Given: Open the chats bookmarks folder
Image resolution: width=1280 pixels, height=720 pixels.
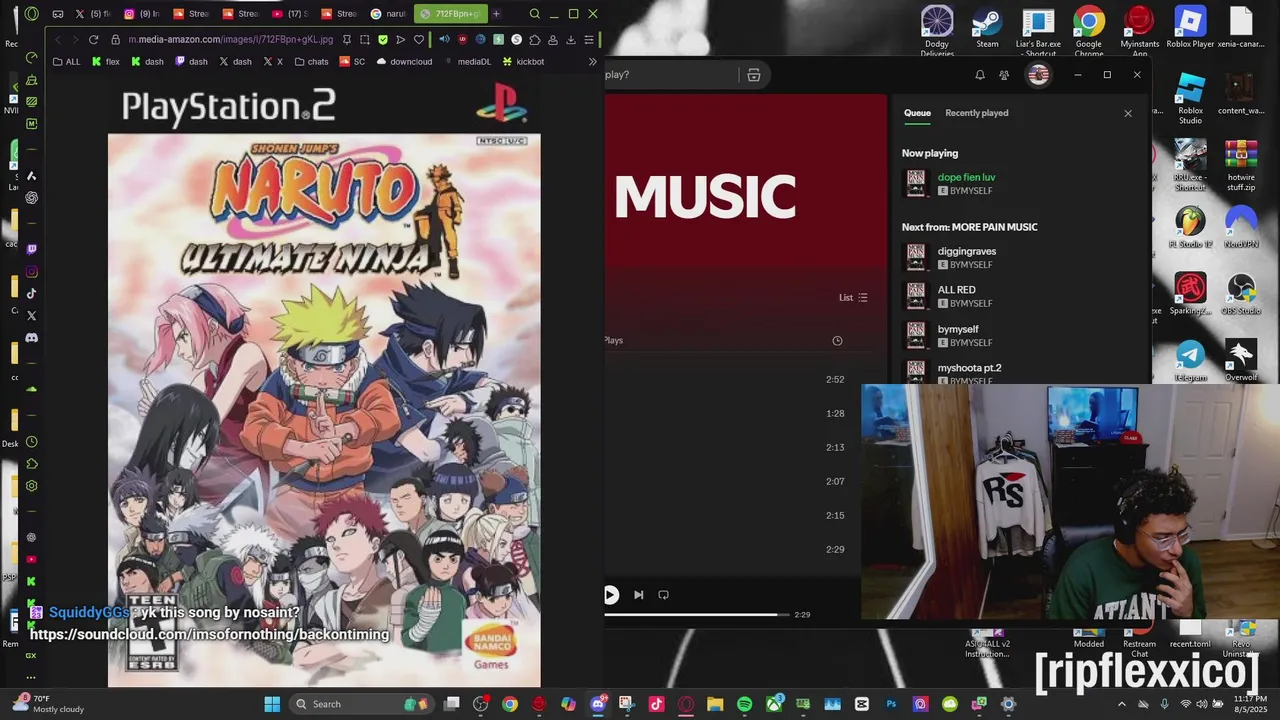Looking at the screenshot, I should pos(311,61).
